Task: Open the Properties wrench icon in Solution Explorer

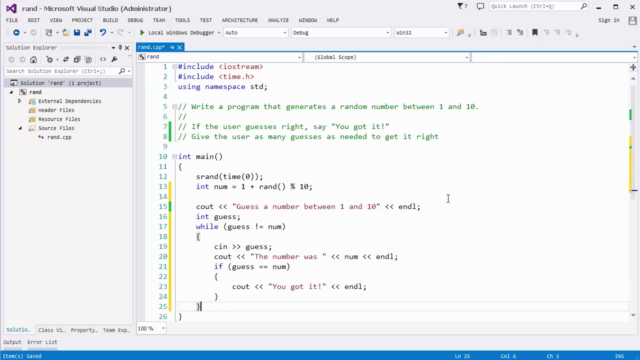Action: [114, 60]
